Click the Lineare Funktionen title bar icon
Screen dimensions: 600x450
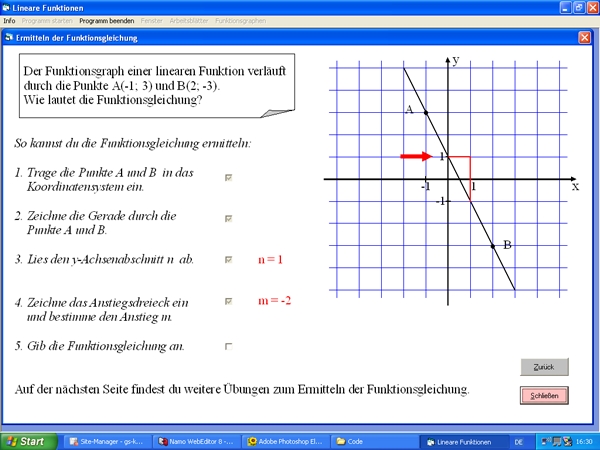tap(9, 6)
